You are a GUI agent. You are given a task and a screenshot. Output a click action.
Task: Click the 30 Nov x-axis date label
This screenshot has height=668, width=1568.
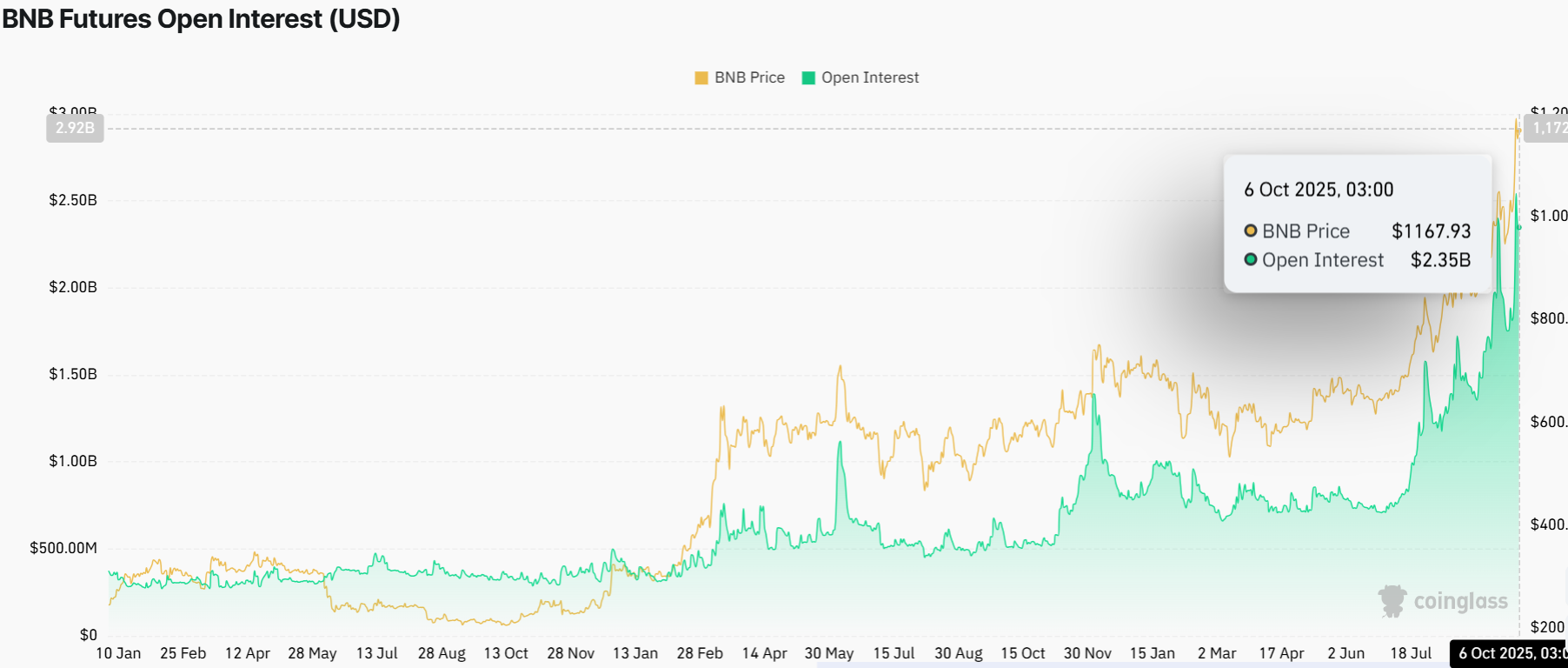tap(1087, 653)
